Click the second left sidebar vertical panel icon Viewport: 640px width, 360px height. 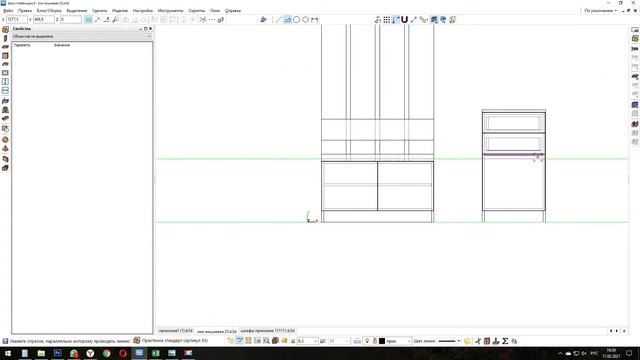[5, 38]
